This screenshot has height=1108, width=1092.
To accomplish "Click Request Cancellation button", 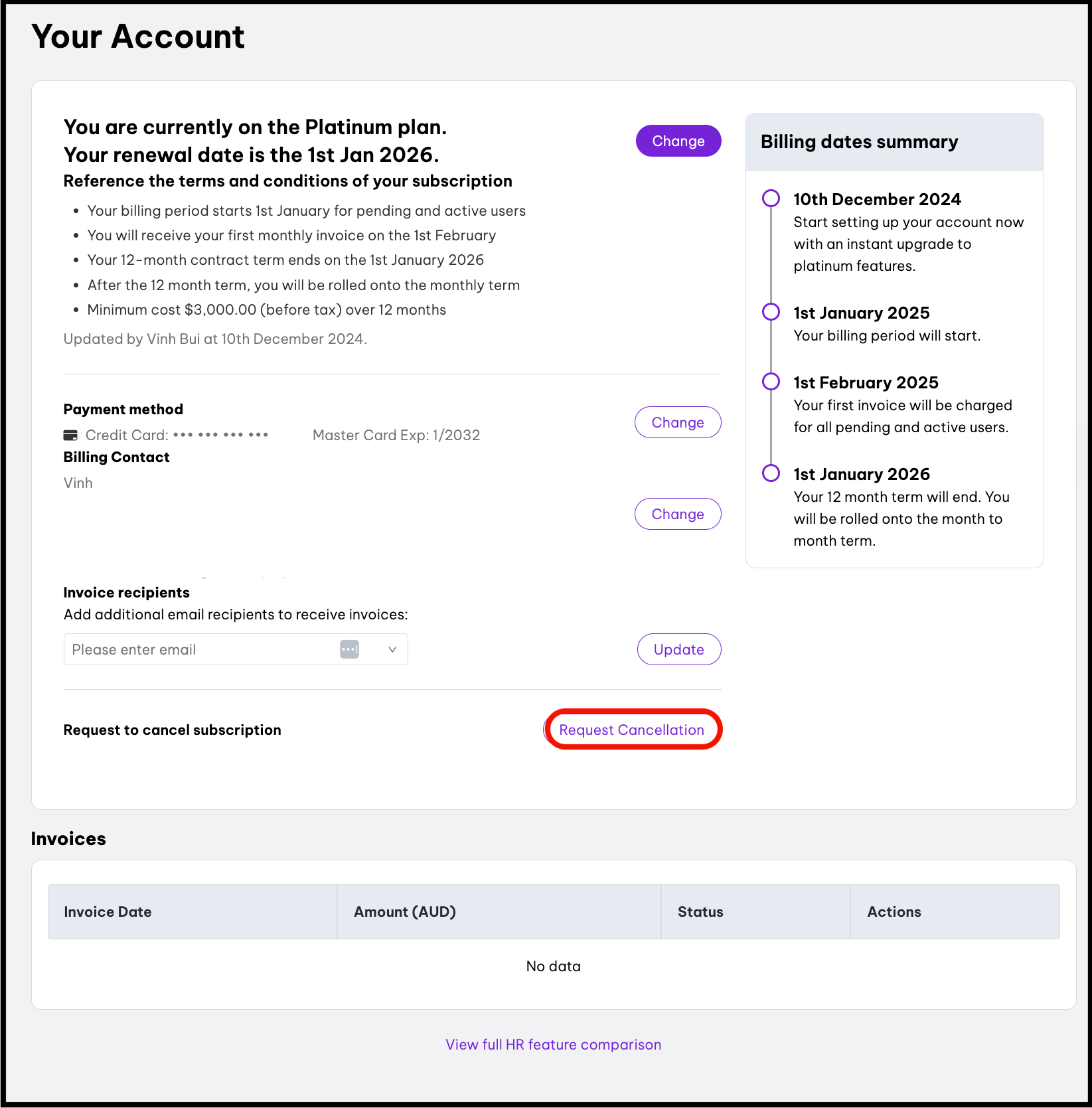I will (x=632, y=730).
